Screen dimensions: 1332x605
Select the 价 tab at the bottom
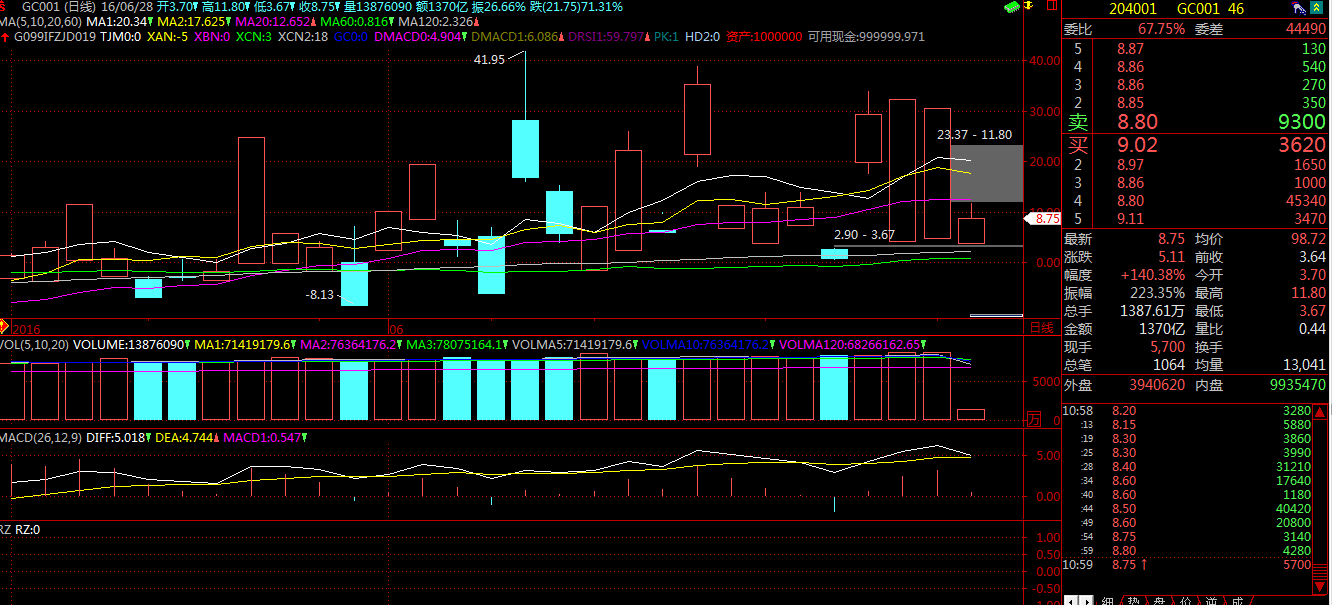coord(1185,600)
